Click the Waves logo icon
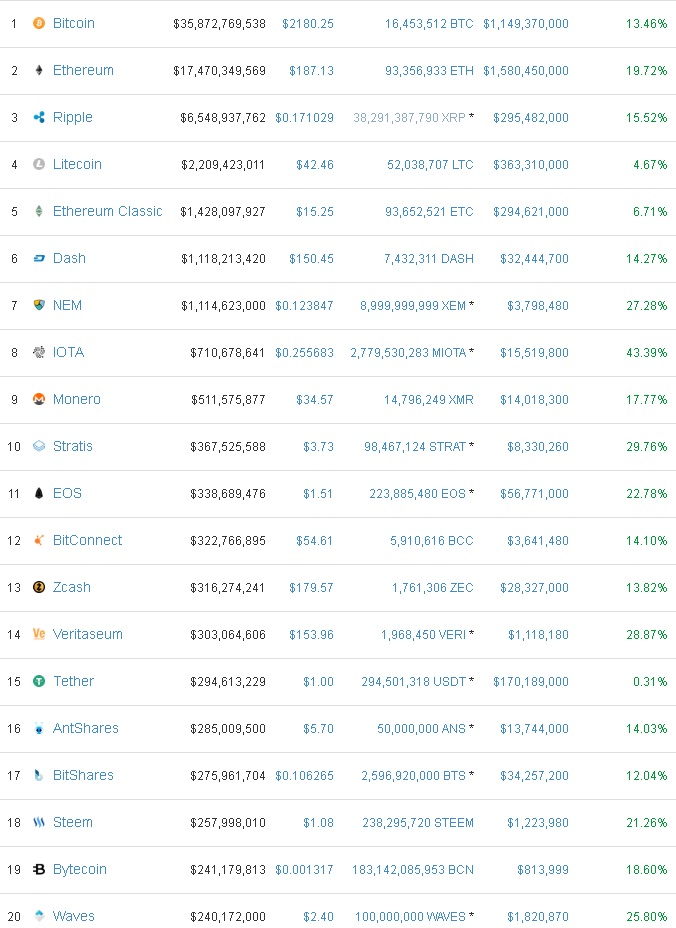The width and height of the screenshot is (676, 928). [x=39, y=916]
